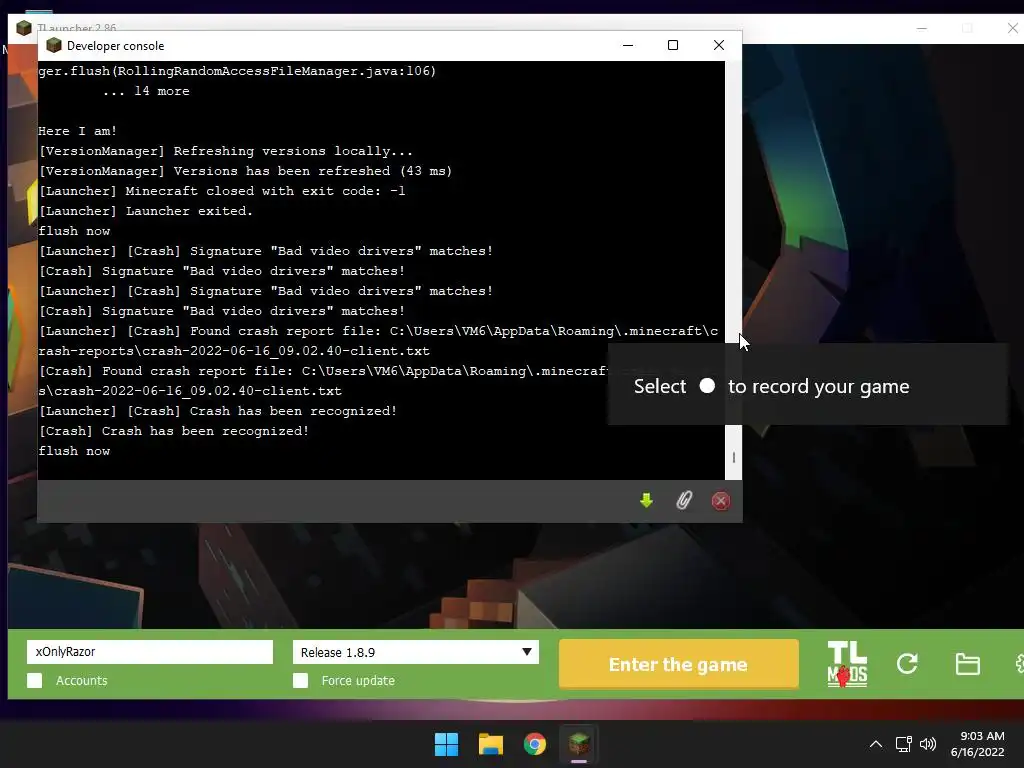Open network status tray icon
The width and height of the screenshot is (1024, 768).
tap(903, 744)
